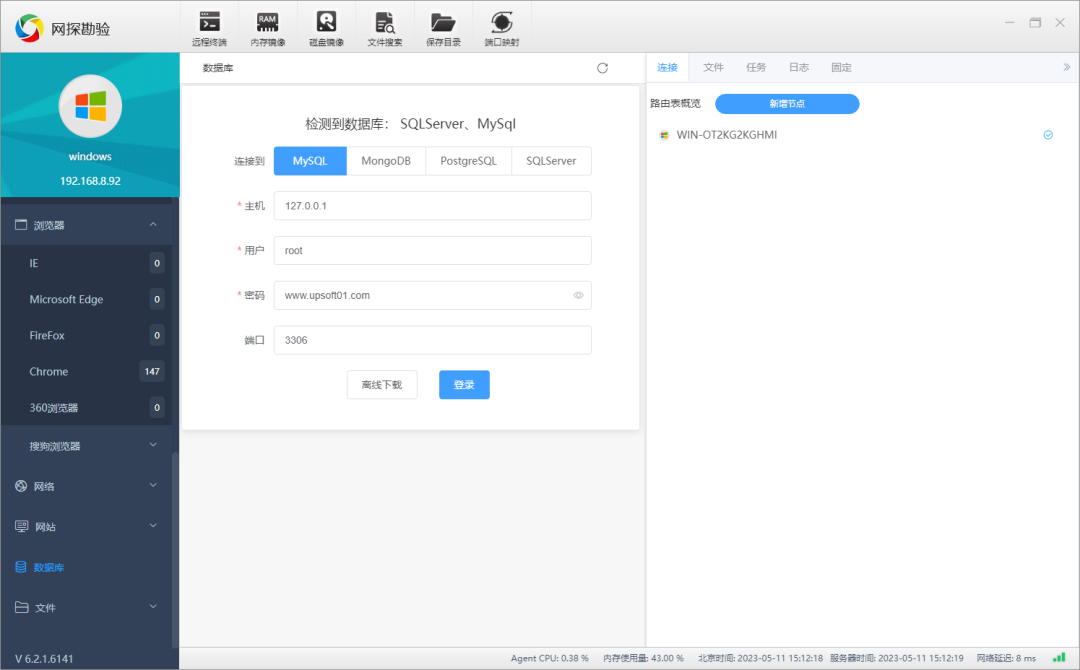Click the Agent CPU status entry
The image size is (1080, 670).
[550, 658]
